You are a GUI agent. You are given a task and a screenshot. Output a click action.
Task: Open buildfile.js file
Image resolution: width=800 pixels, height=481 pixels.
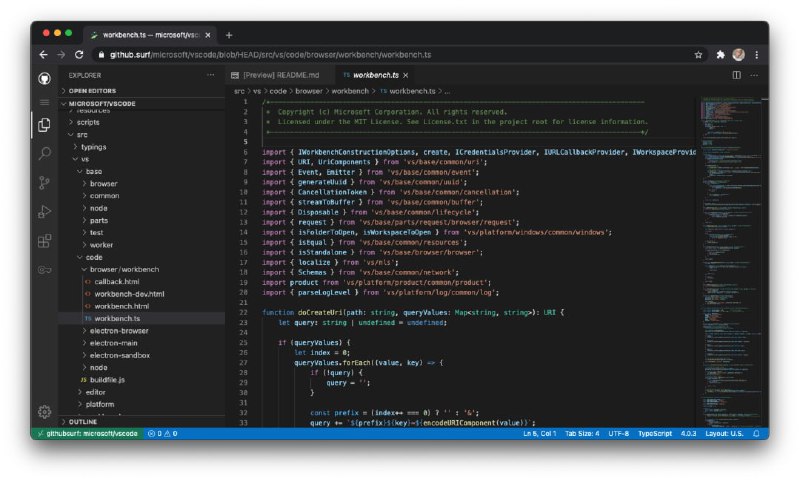pos(142,379)
